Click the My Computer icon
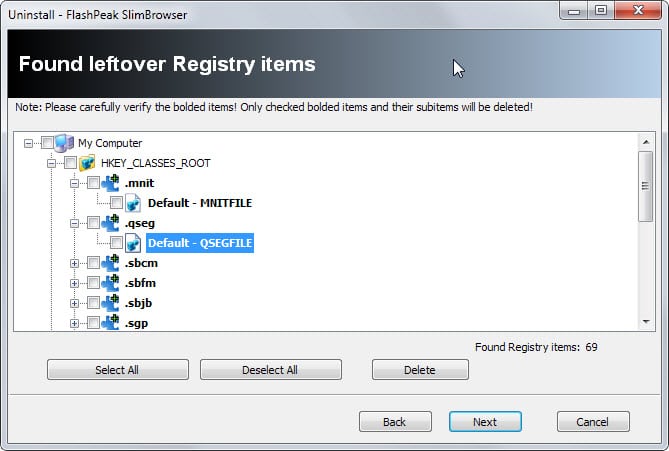 (64, 143)
